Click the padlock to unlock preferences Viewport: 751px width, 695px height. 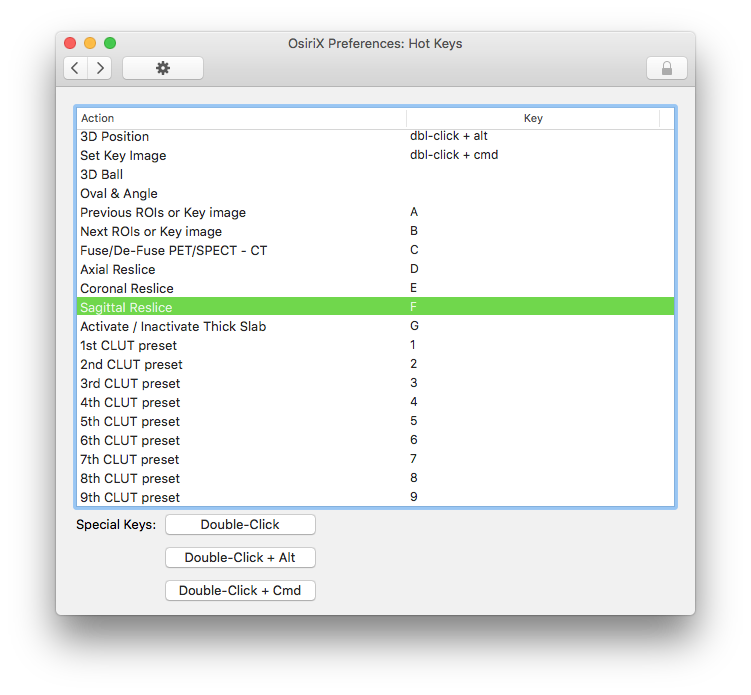[667, 68]
